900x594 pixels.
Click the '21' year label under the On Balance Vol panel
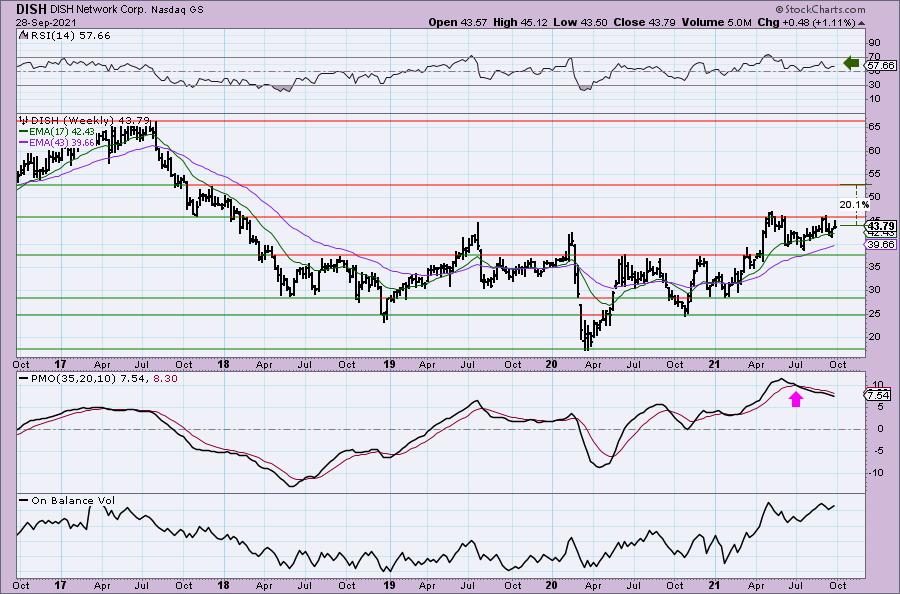713,585
